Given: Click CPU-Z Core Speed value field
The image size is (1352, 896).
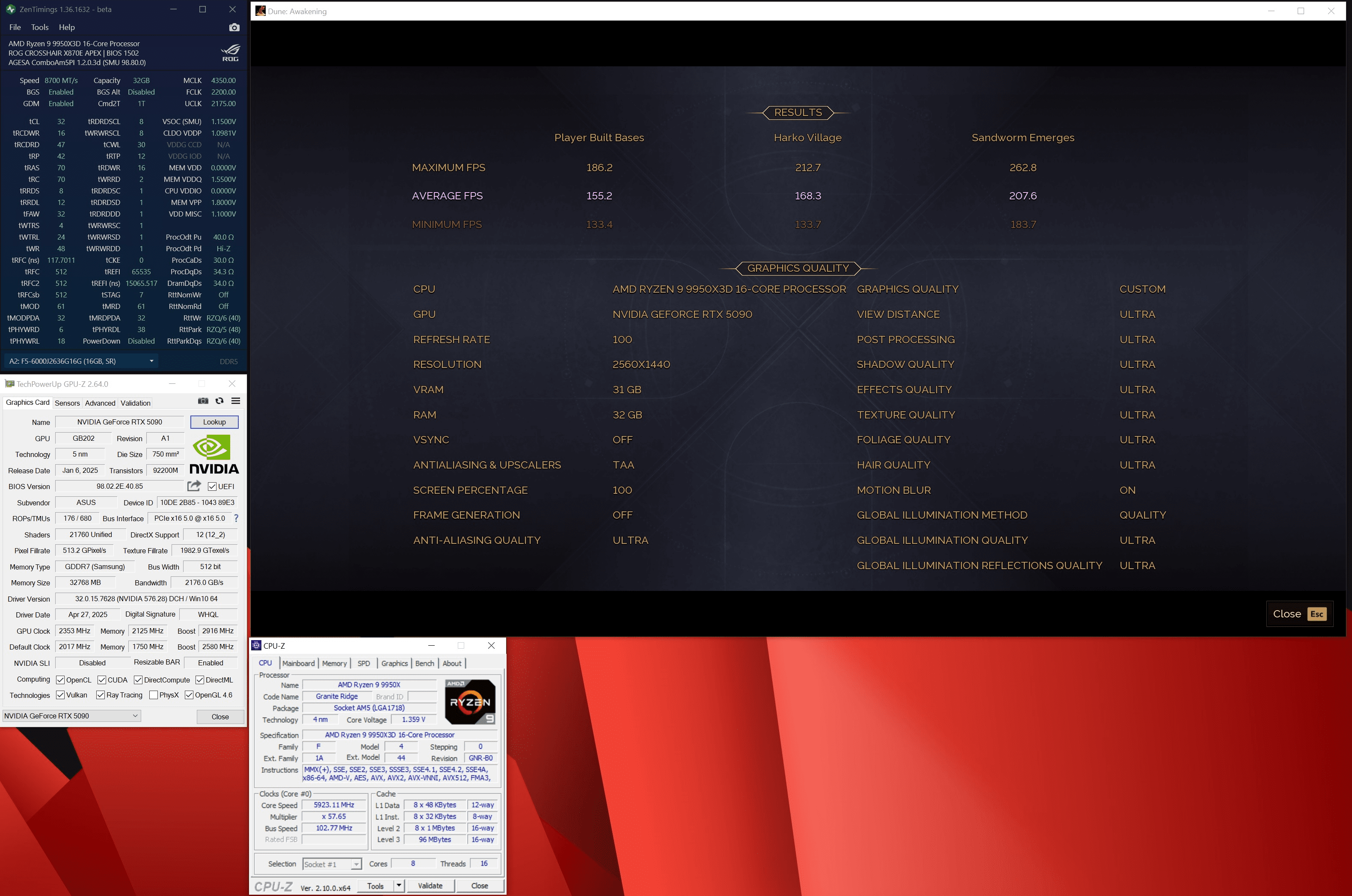Looking at the screenshot, I should pos(334,805).
